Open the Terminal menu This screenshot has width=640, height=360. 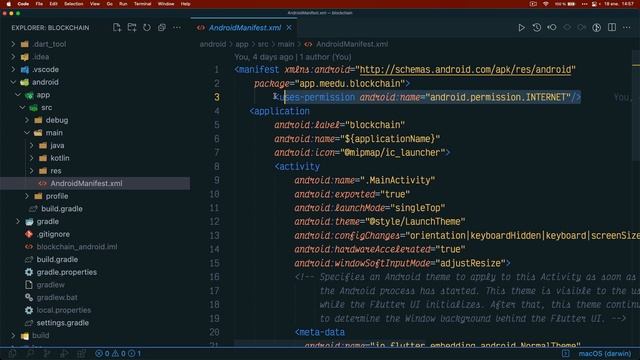[142, 4]
